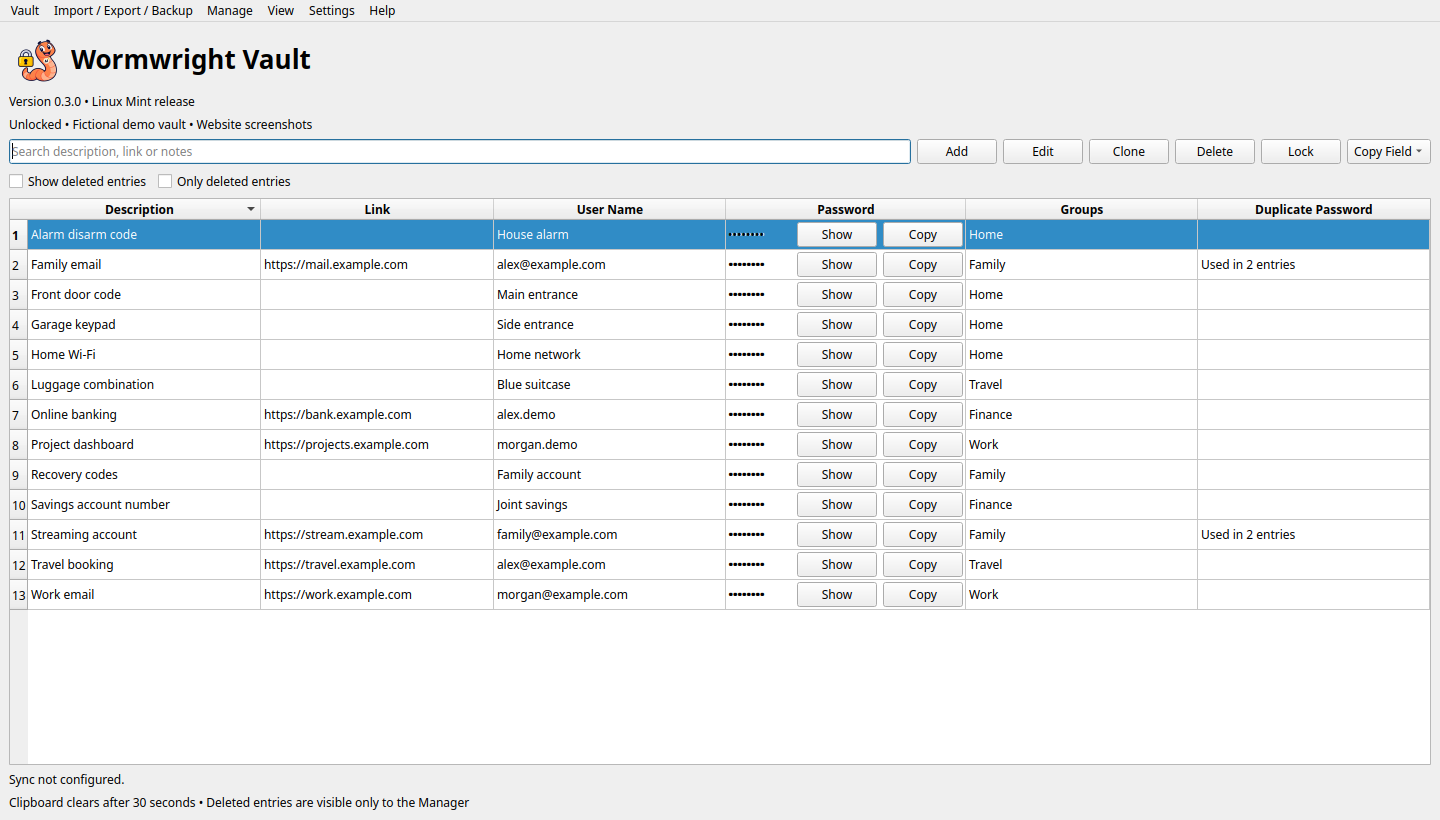Show password for Alarm disarm code
This screenshot has width=1440, height=820.
837,234
